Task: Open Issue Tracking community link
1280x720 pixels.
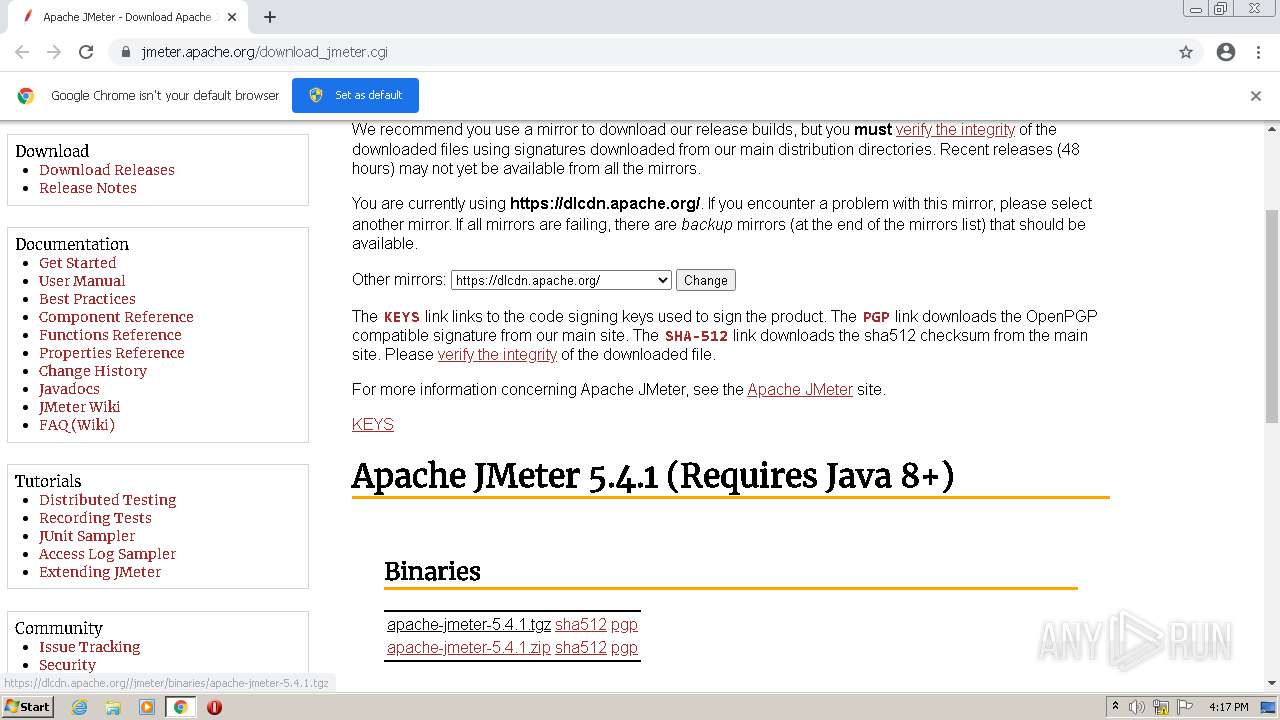Action: coord(90,647)
